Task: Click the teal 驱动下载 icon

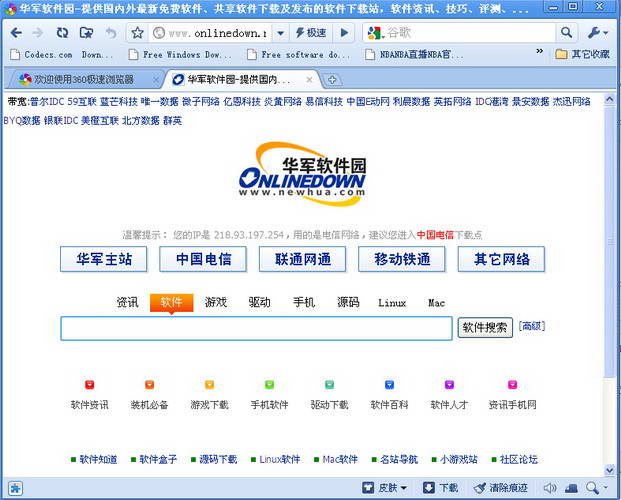Action: pos(329,385)
